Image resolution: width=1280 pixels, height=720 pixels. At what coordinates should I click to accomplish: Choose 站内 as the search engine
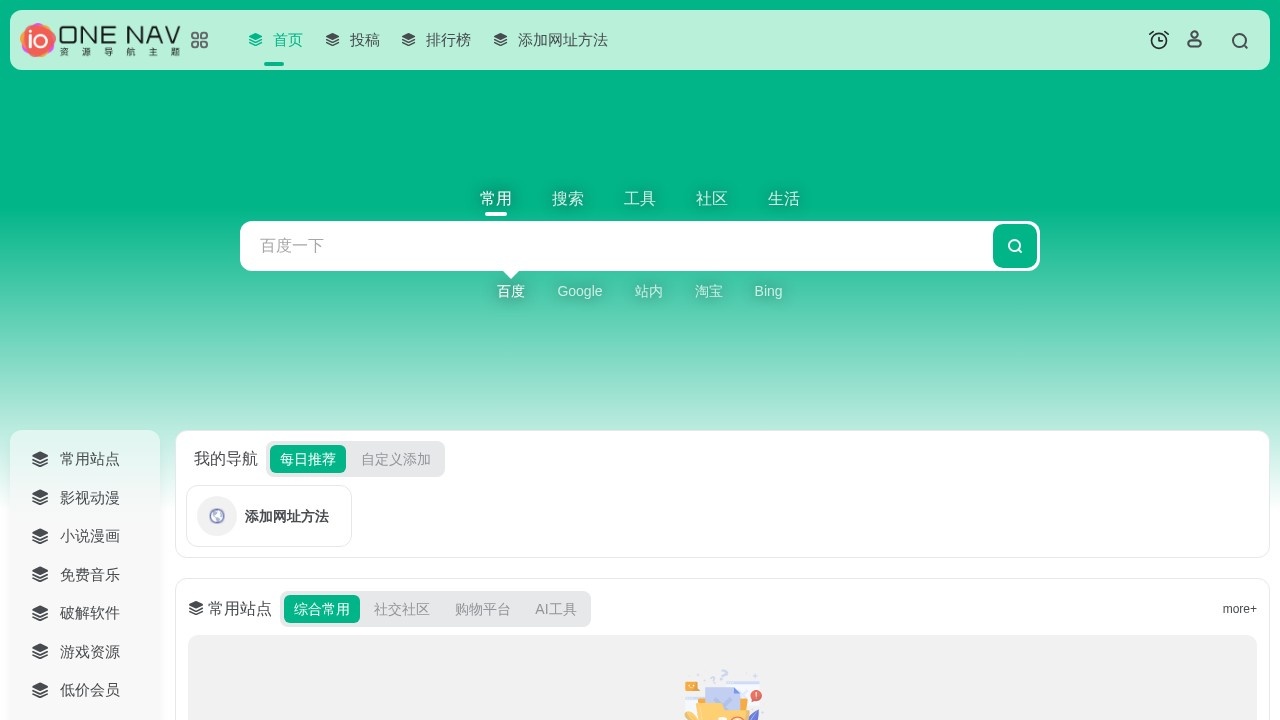tap(649, 291)
